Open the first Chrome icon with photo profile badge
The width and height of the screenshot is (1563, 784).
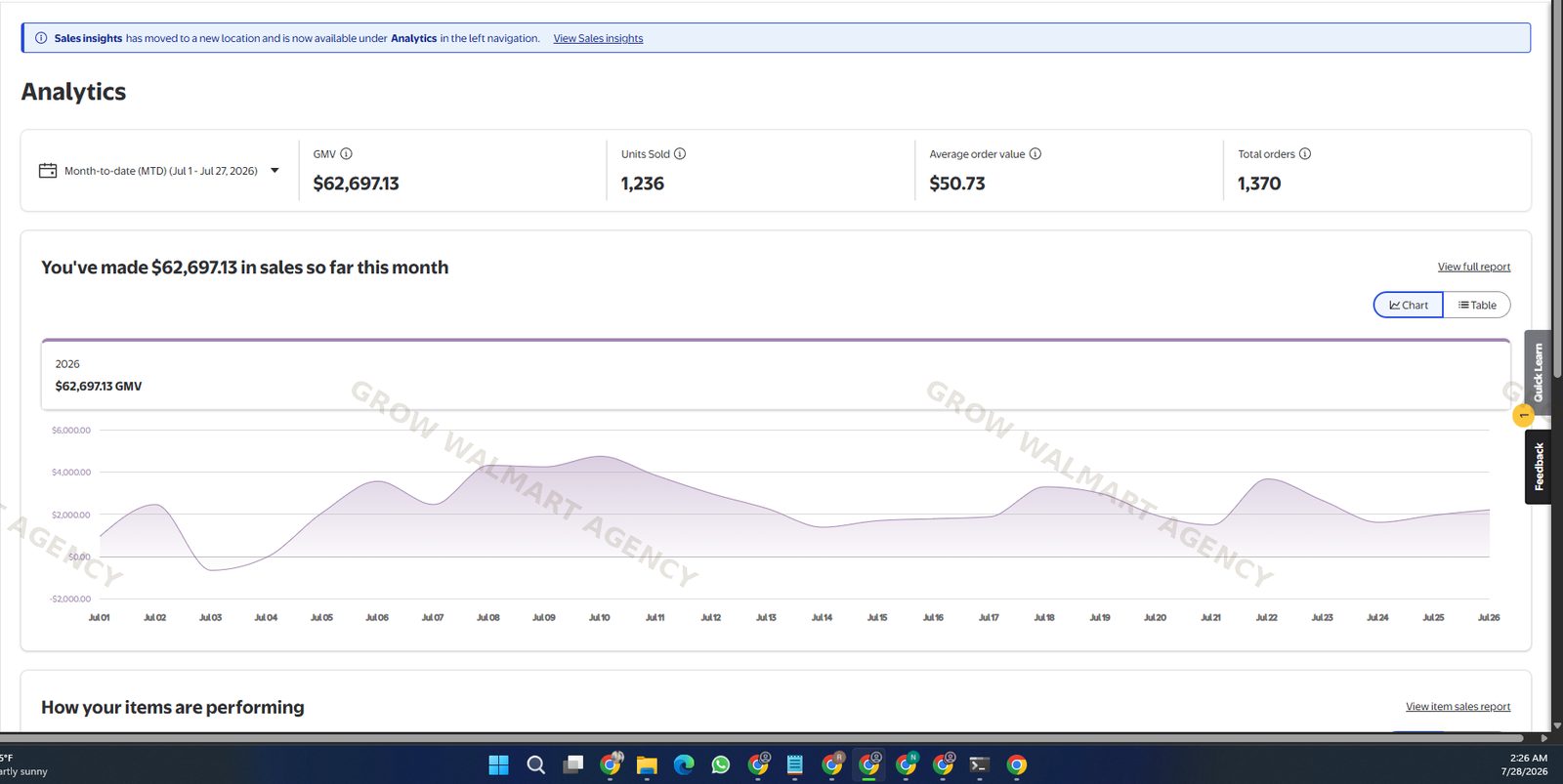tap(611, 764)
